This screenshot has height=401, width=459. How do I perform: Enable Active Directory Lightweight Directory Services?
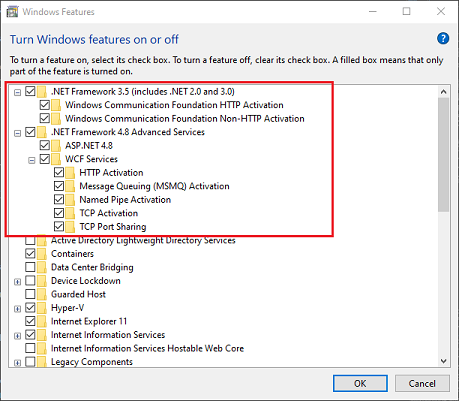(x=30, y=240)
